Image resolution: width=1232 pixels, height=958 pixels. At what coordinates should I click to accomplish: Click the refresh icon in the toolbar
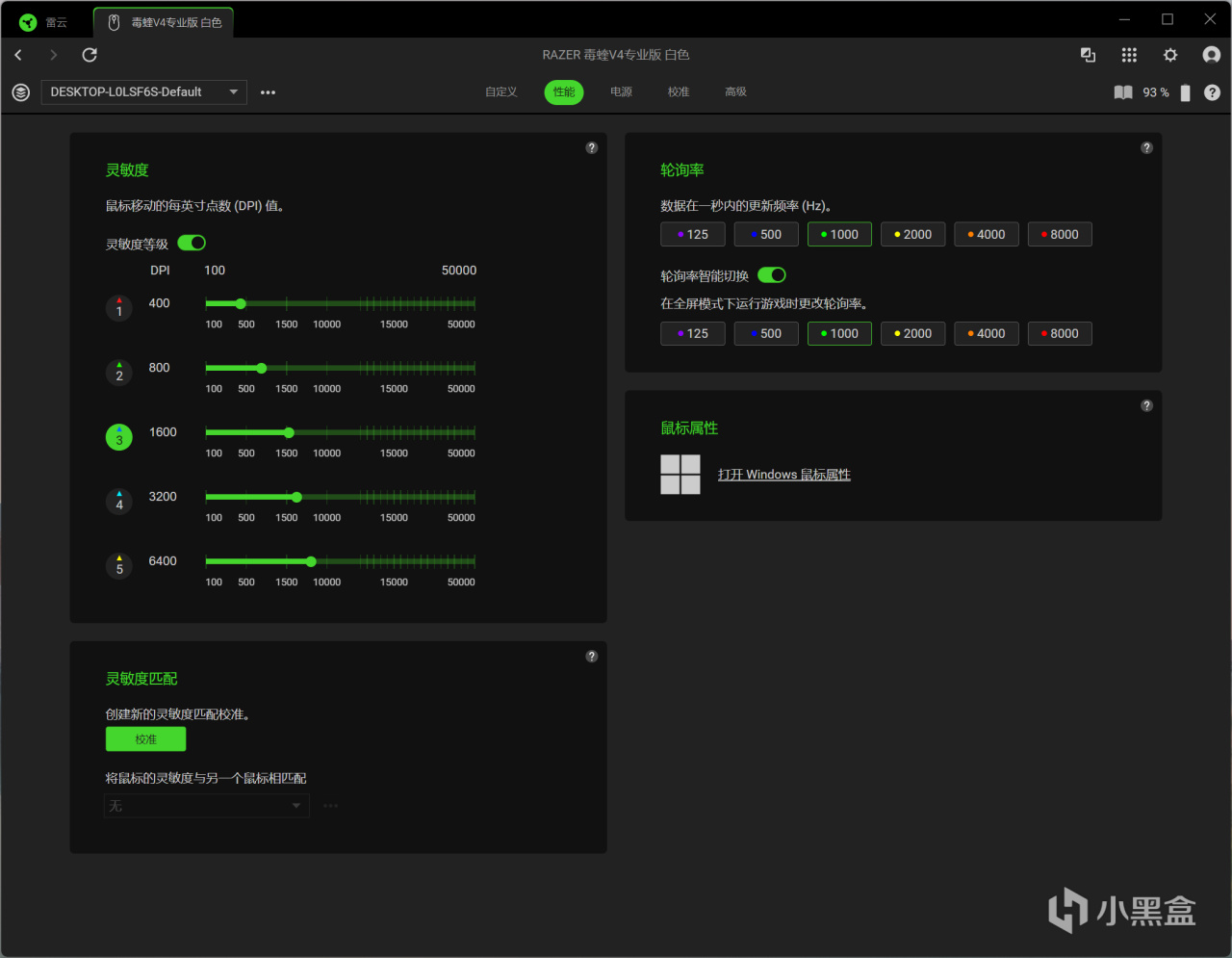point(90,55)
